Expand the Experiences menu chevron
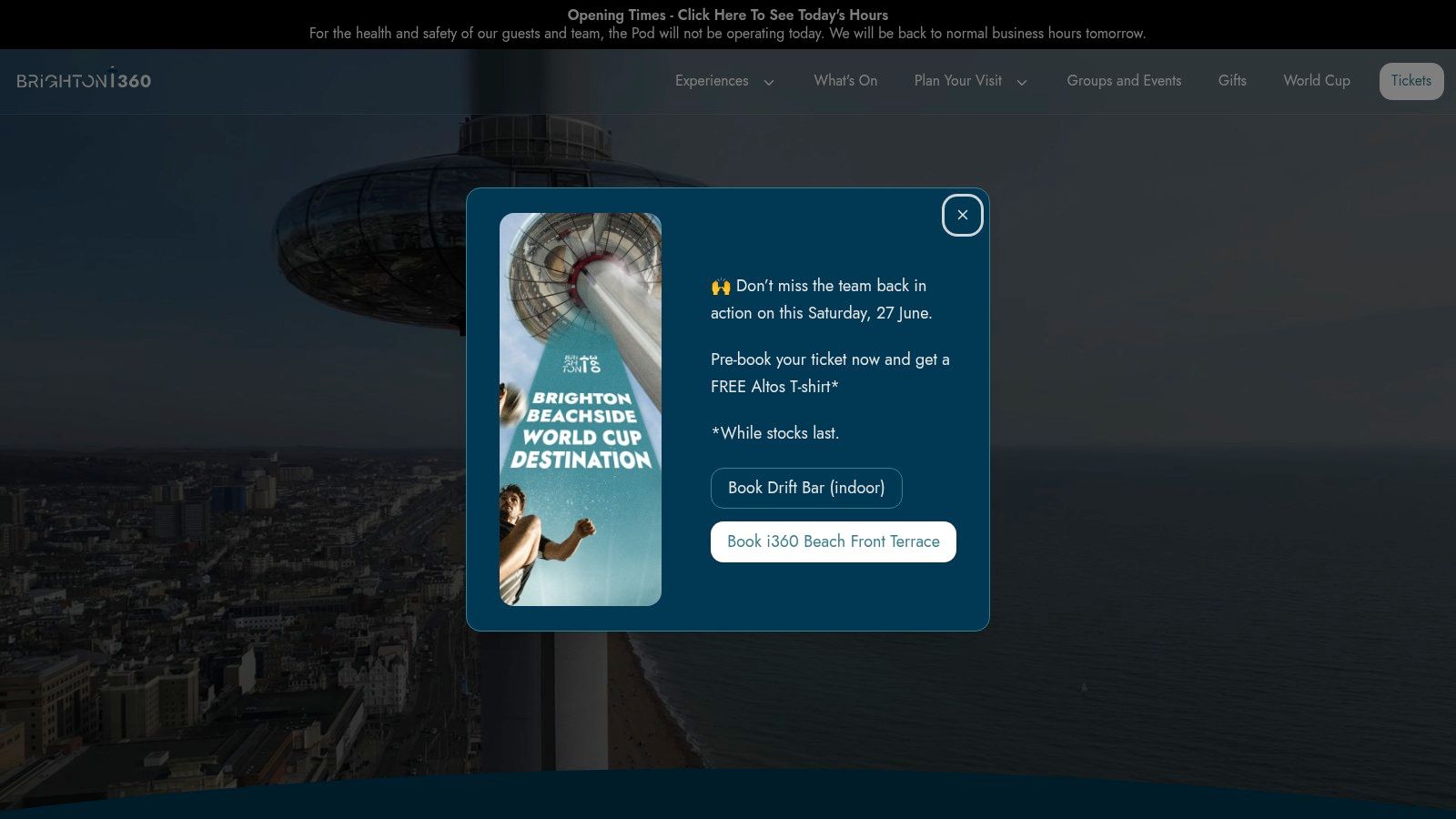Screen dimensions: 1456x819 (x=769, y=82)
